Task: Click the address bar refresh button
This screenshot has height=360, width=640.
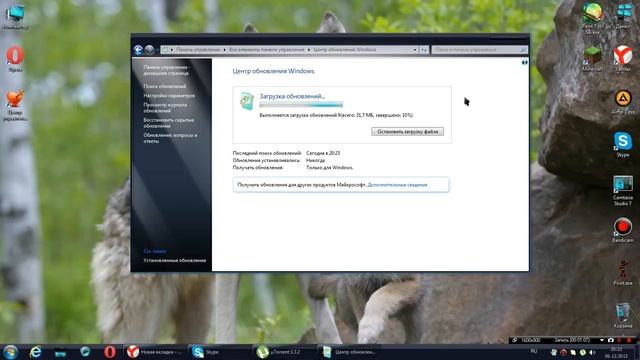Action: (424, 49)
